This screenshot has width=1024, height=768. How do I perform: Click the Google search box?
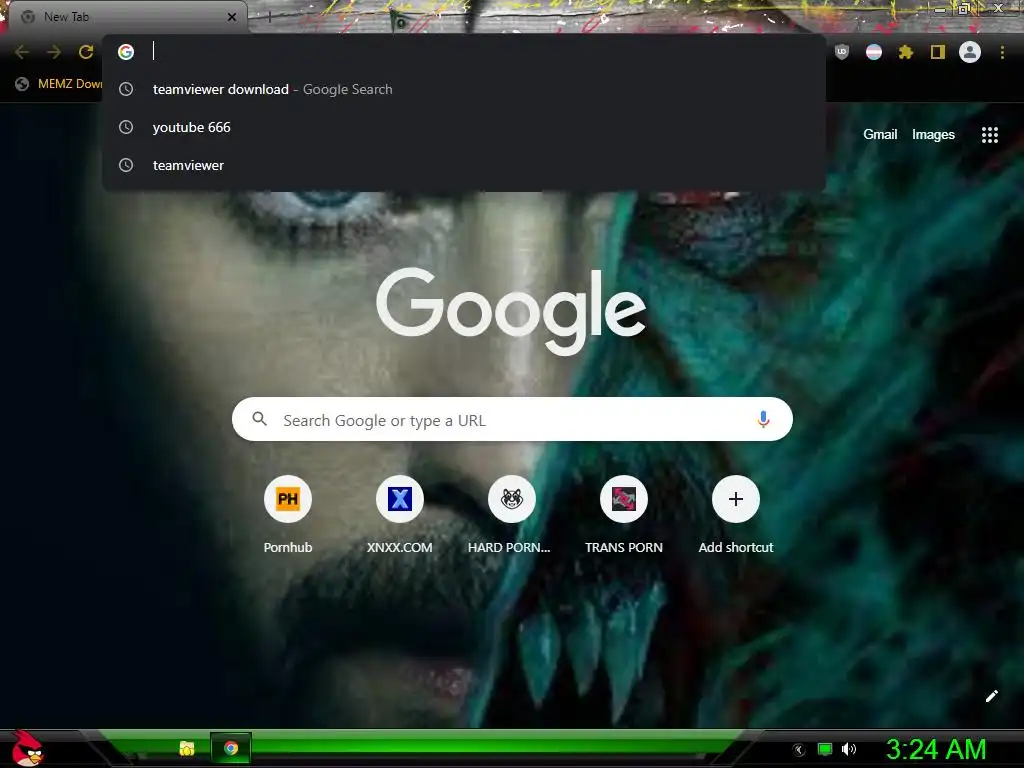click(512, 419)
